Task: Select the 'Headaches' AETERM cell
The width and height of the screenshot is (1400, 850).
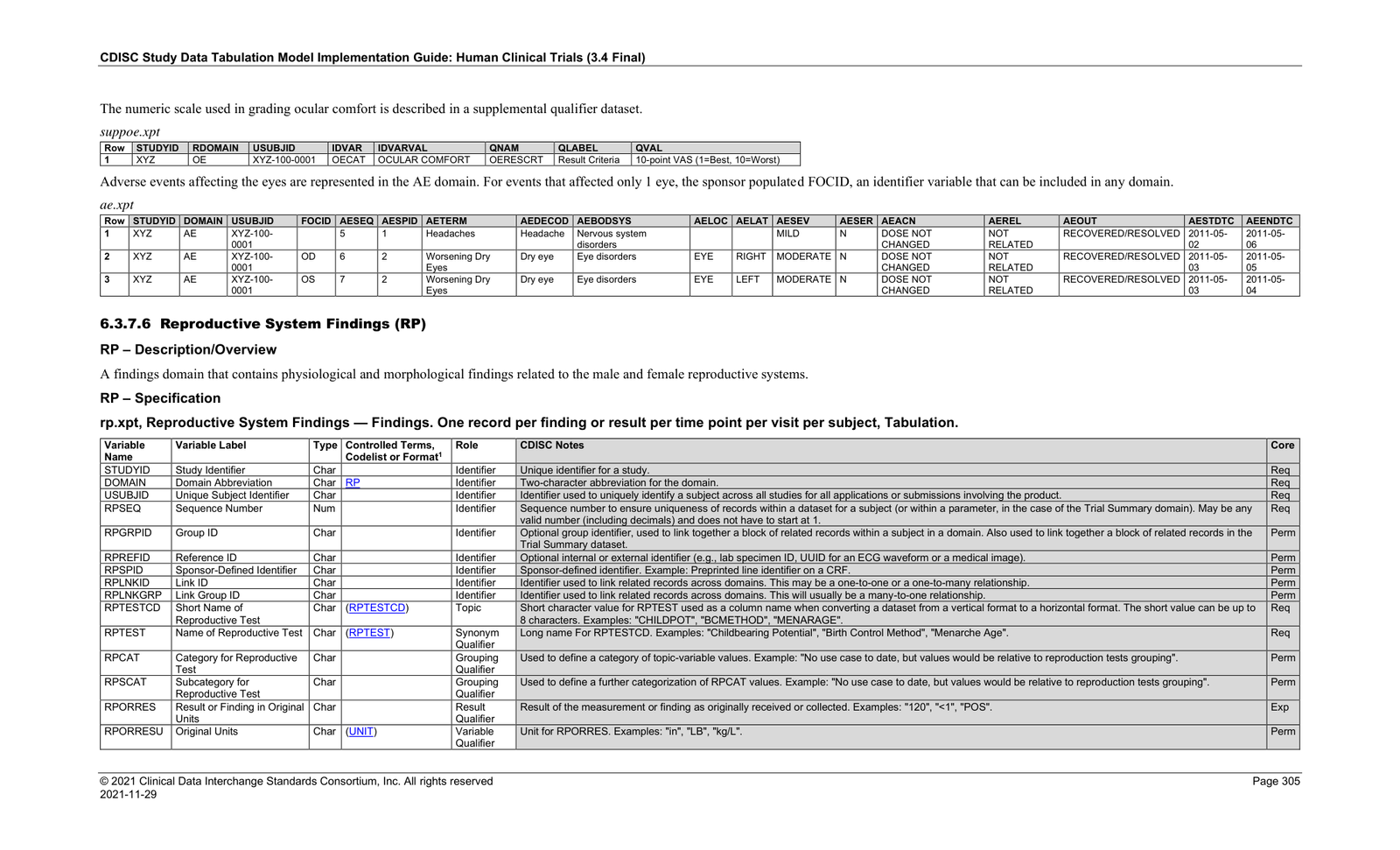Action: click(469, 239)
